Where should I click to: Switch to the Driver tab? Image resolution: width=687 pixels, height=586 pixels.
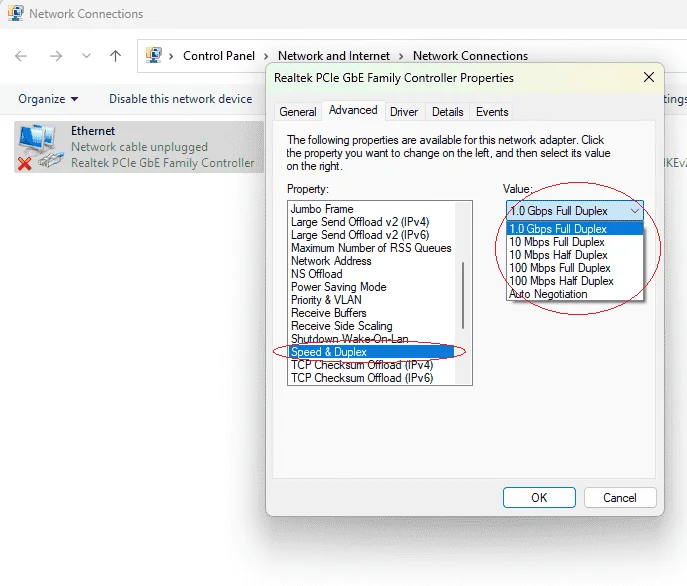404,112
